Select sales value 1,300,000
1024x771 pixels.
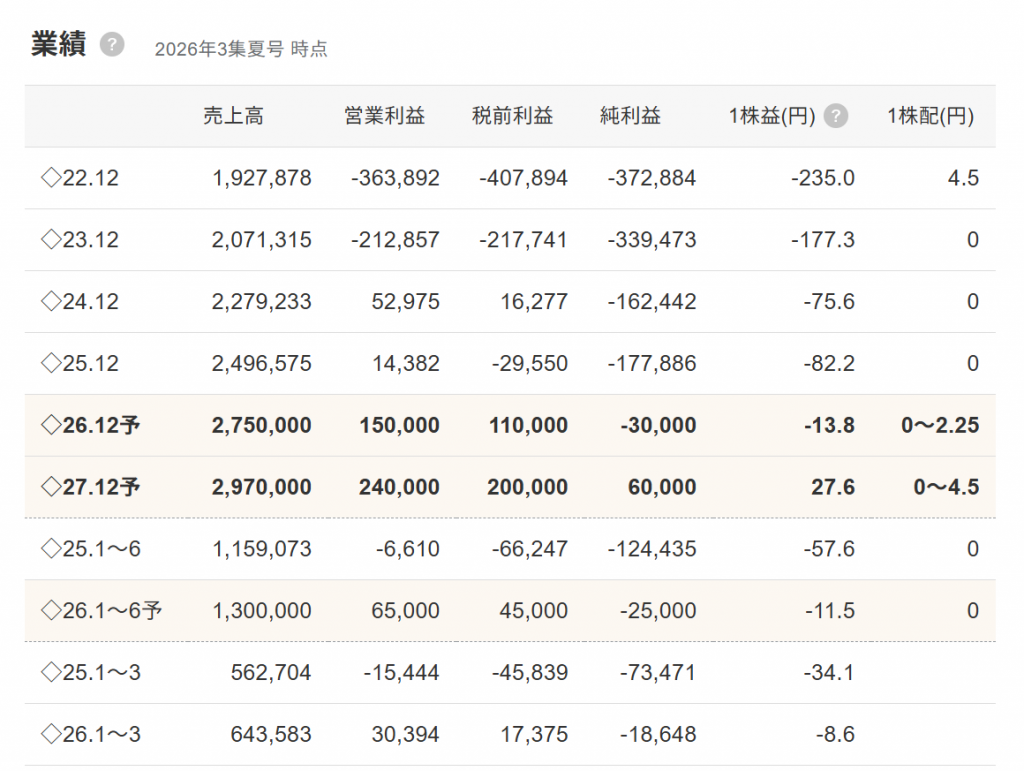coord(262,610)
